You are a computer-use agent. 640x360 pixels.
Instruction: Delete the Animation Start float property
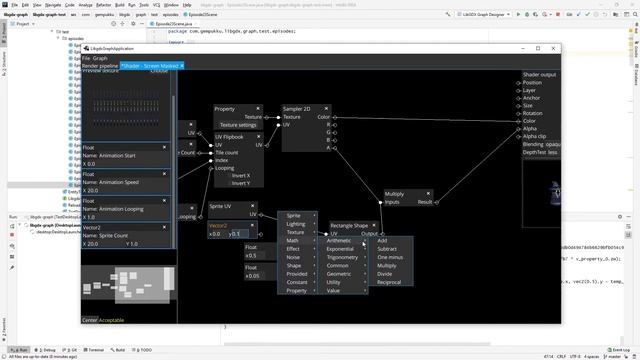pyautogui.click(x=164, y=147)
